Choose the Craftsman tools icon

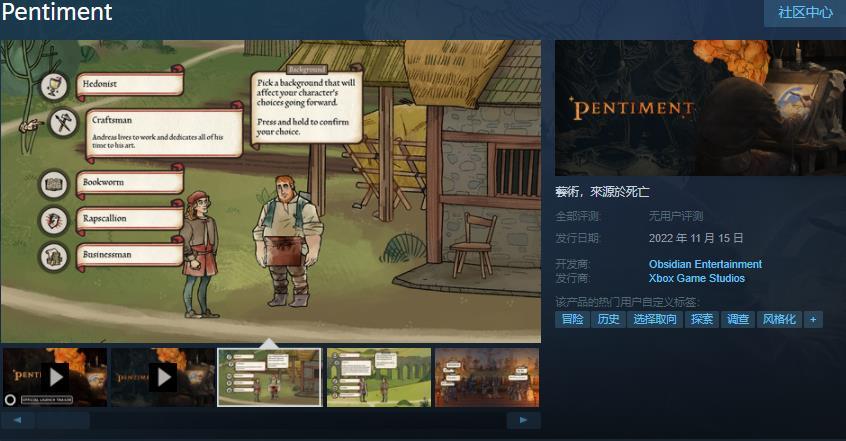(63, 123)
